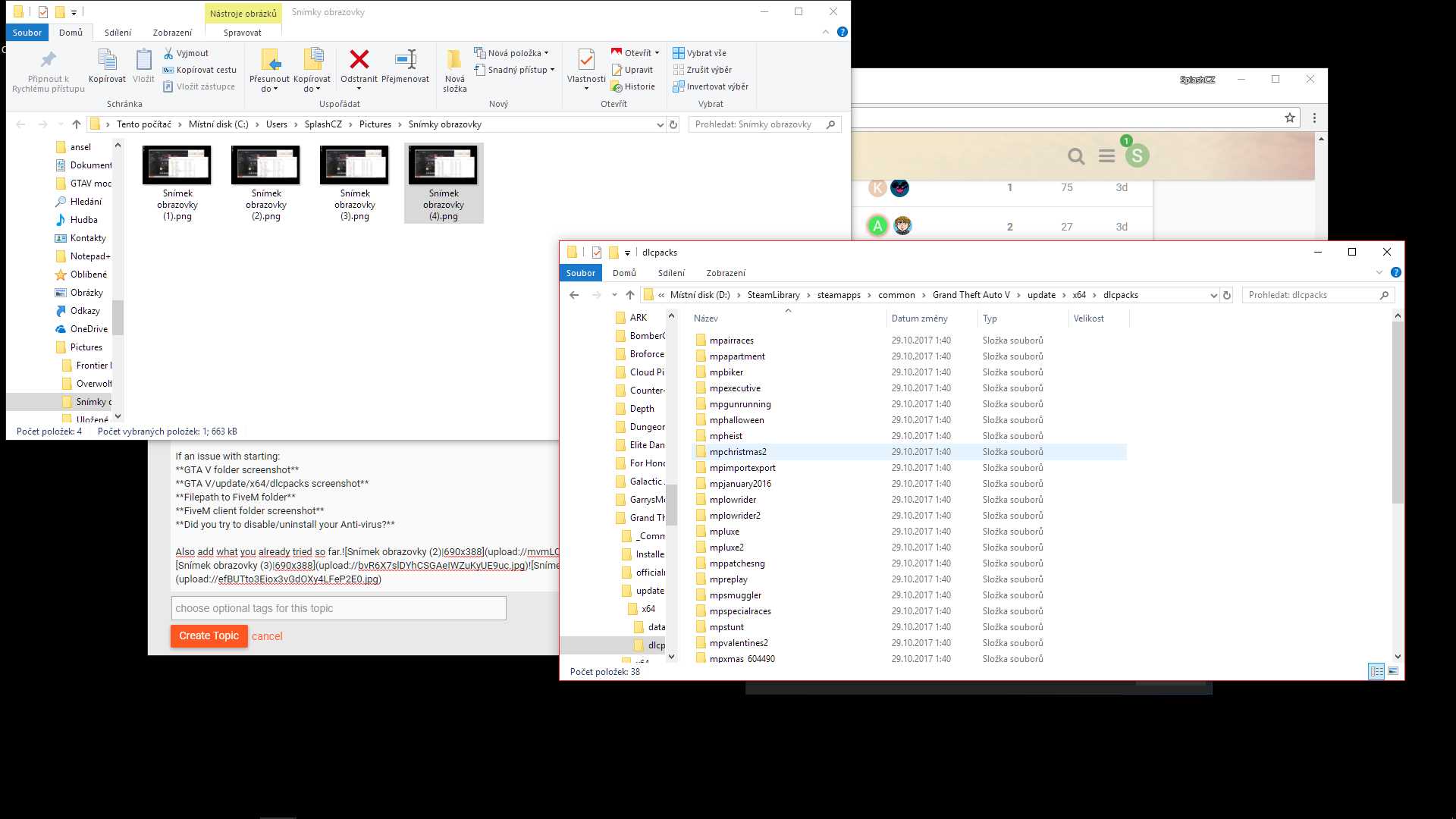Expand the ribbon chevron in dlcpacks window

click(x=1379, y=272)
